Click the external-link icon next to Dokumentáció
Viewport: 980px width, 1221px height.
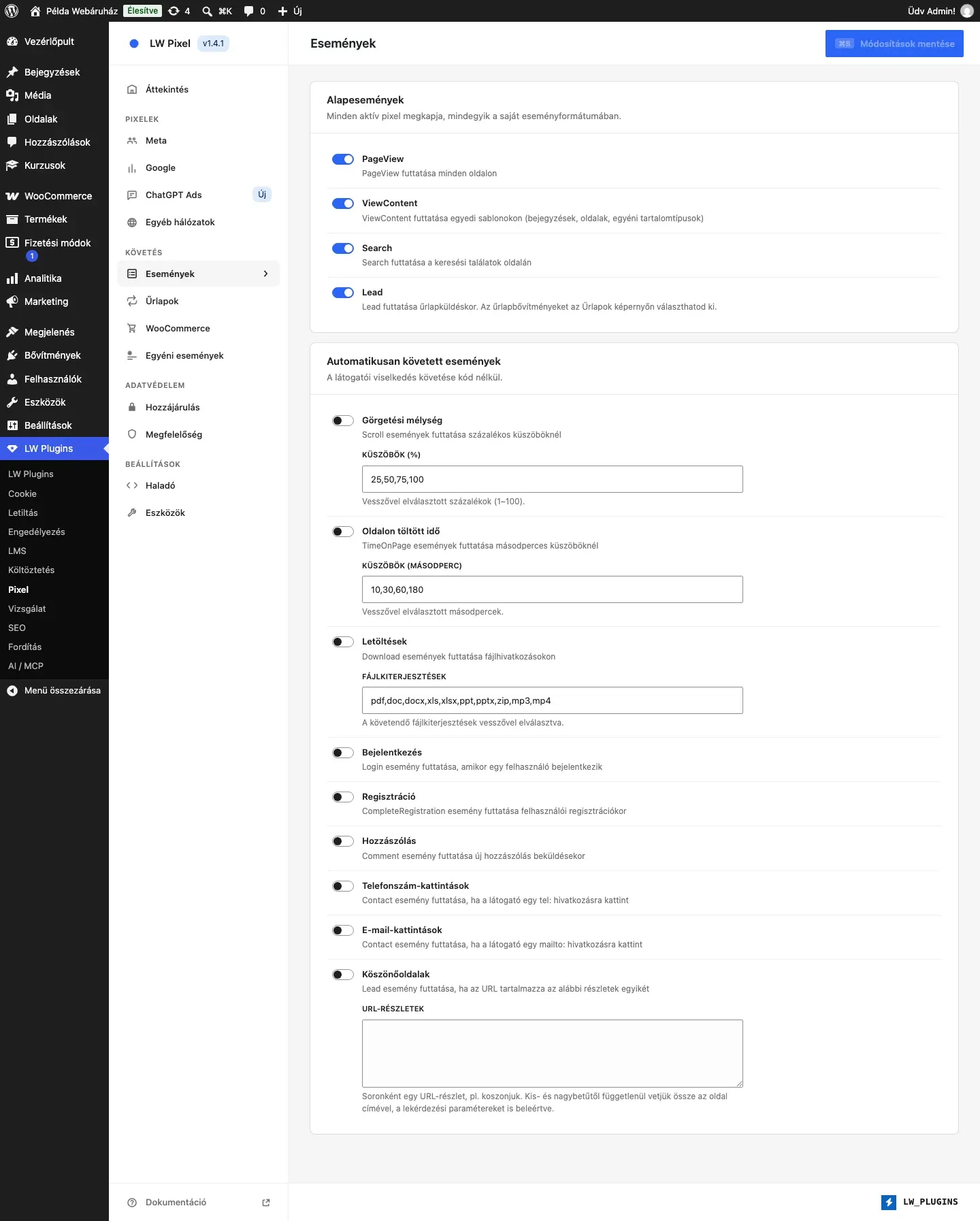click(x=266, y=1203)
